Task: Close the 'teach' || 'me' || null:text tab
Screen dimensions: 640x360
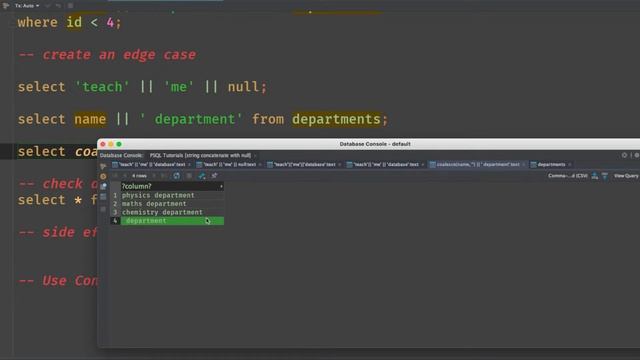Action: 260,164
